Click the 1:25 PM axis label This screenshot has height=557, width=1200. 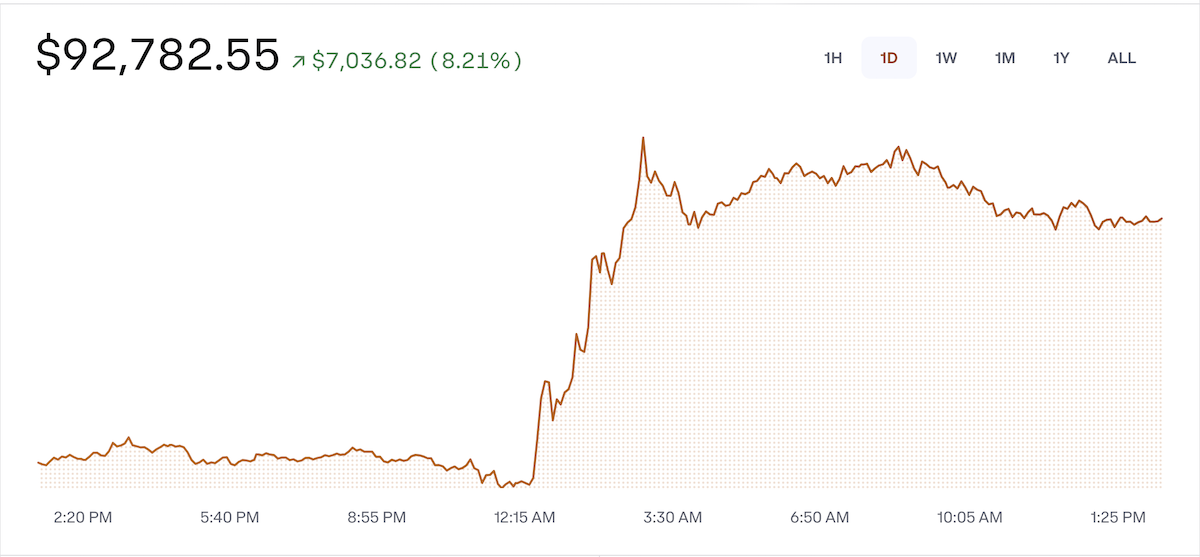[1115, 517]
